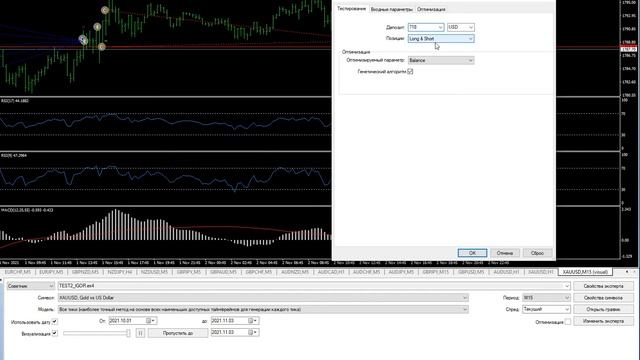Open calendar picker for the От start date
The height and width of the screenshot is (360, 640).
(151, 321)
